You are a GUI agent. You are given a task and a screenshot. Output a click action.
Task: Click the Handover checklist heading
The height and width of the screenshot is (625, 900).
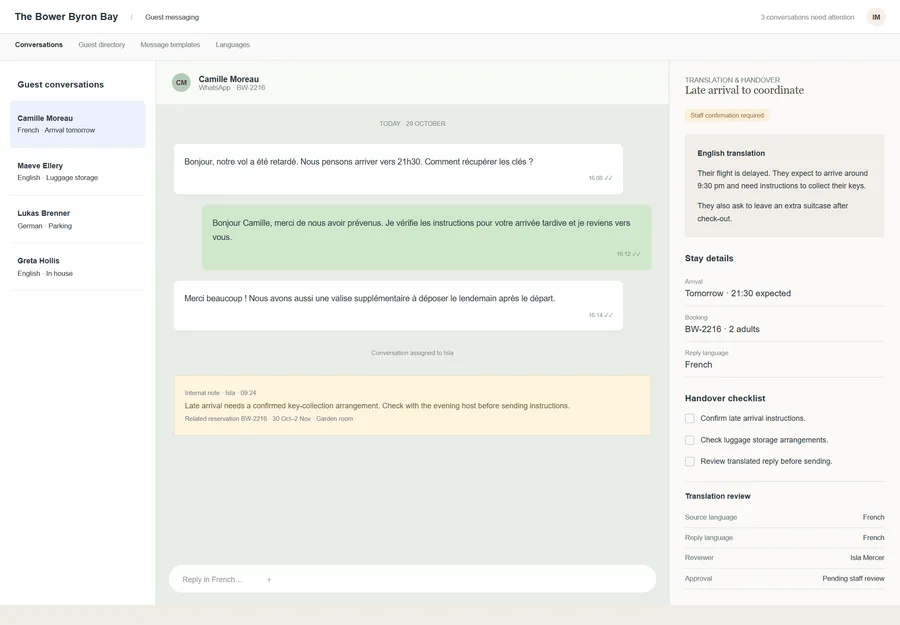pyautogui.click(x=725, y=398)
